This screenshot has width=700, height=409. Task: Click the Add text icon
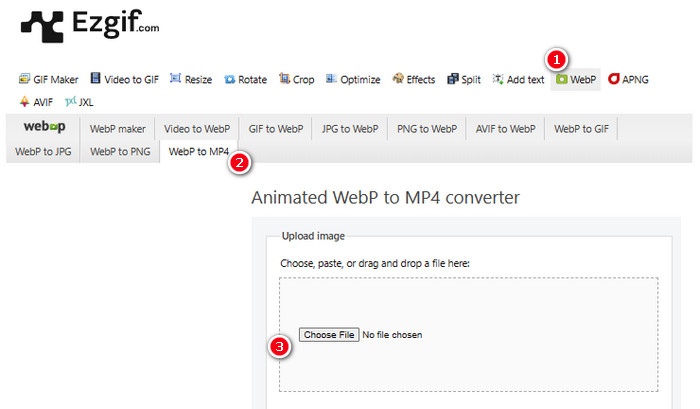click(x=498, y=79)
